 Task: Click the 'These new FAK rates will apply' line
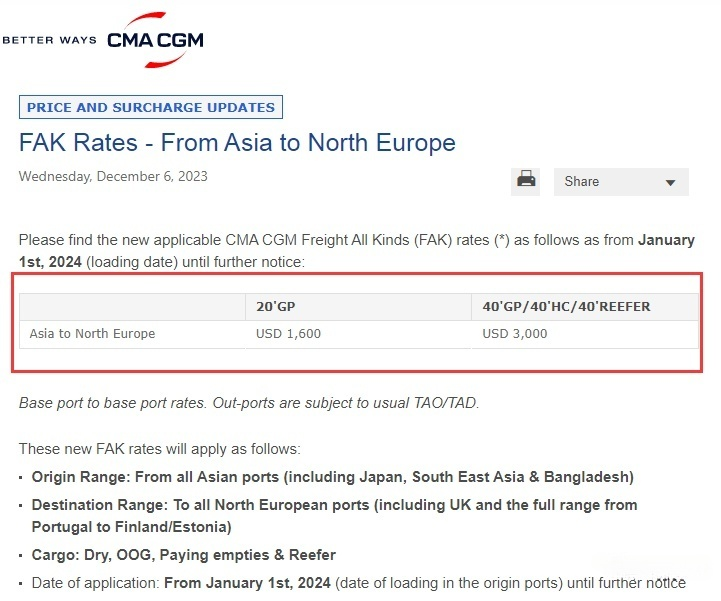click(x=160, y=449)
